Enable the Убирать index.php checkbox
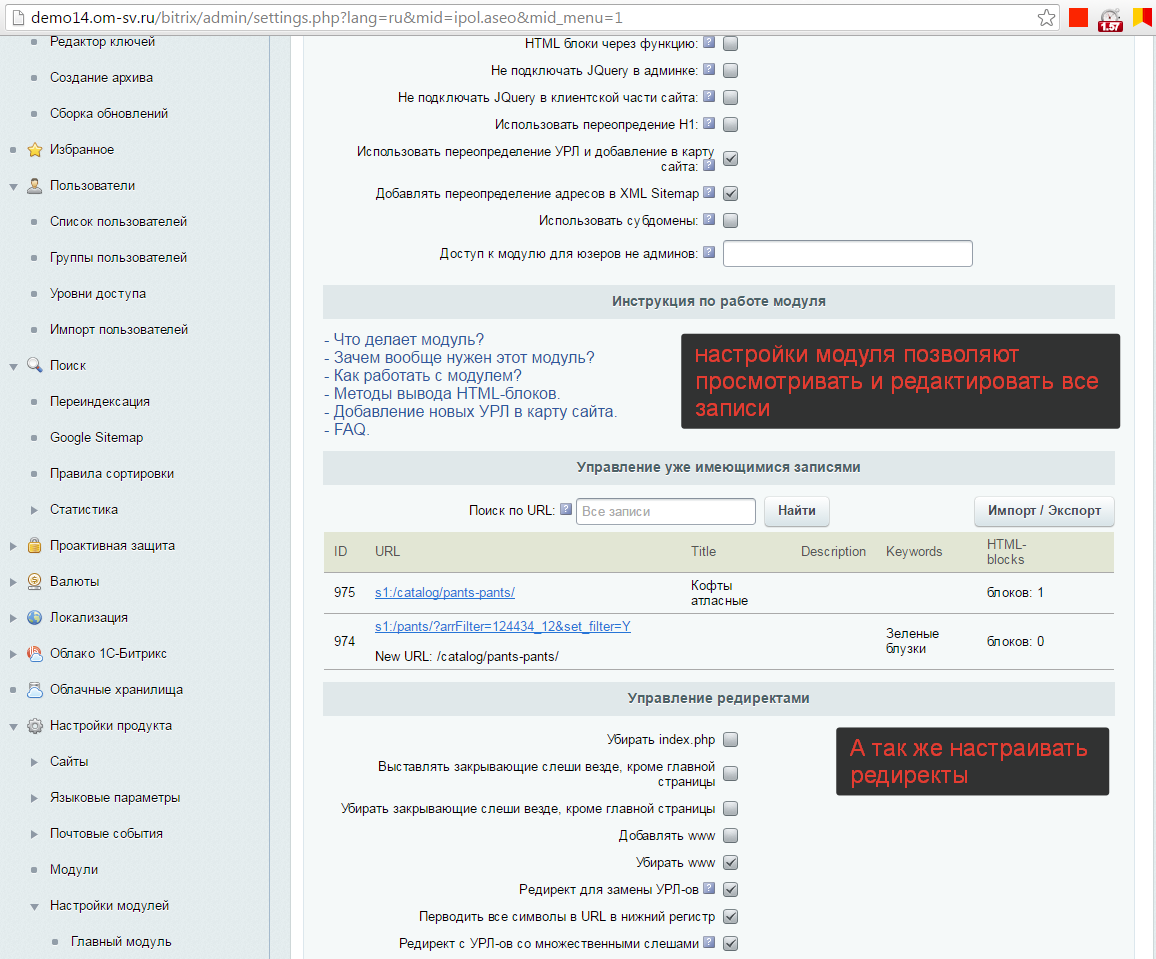The height and width of the screenshot is (959, 1156). pos(731,740)
